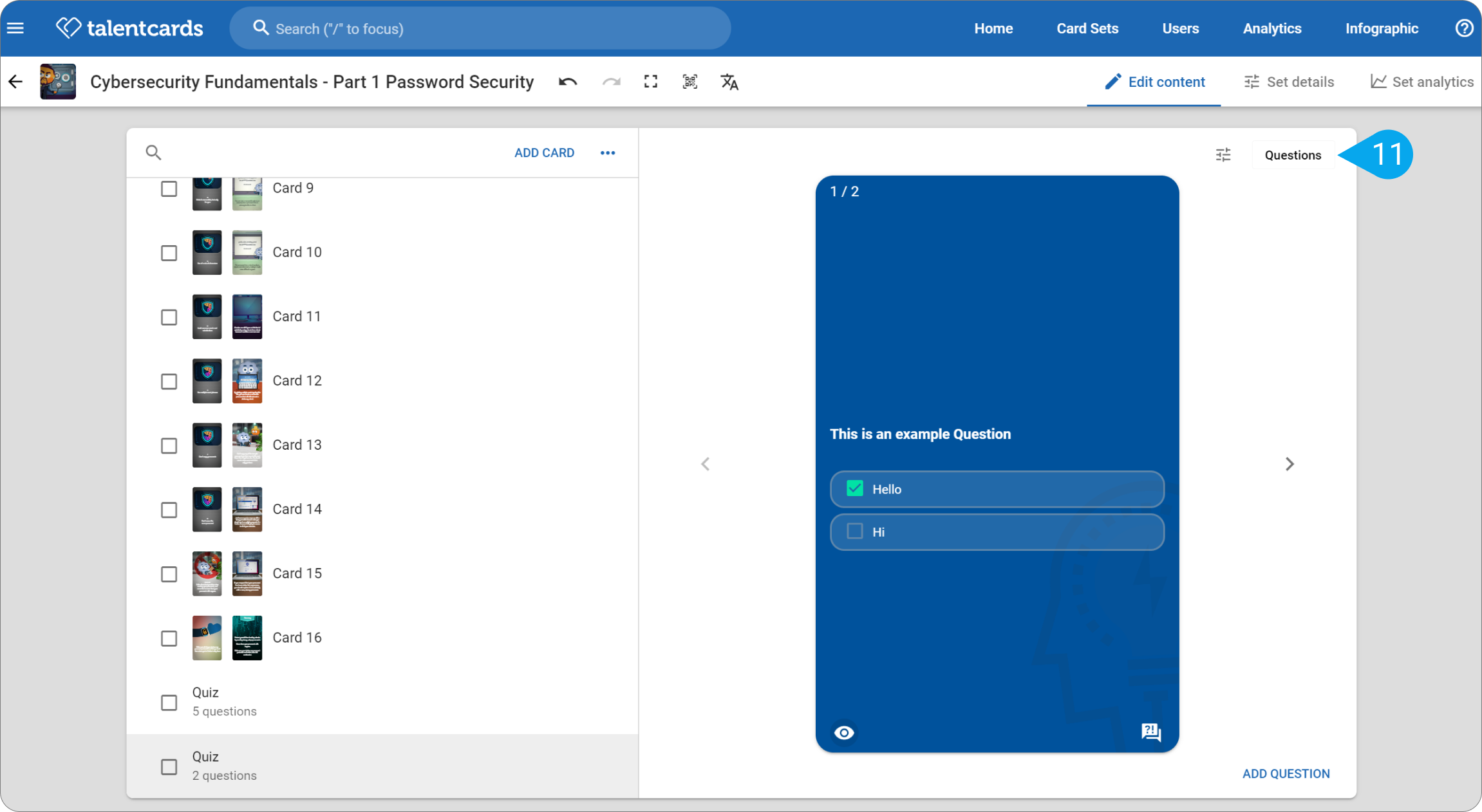The image size is (1482, 812).
Task: Toggle the eye preview icon on card
Action: coord(844,732)
